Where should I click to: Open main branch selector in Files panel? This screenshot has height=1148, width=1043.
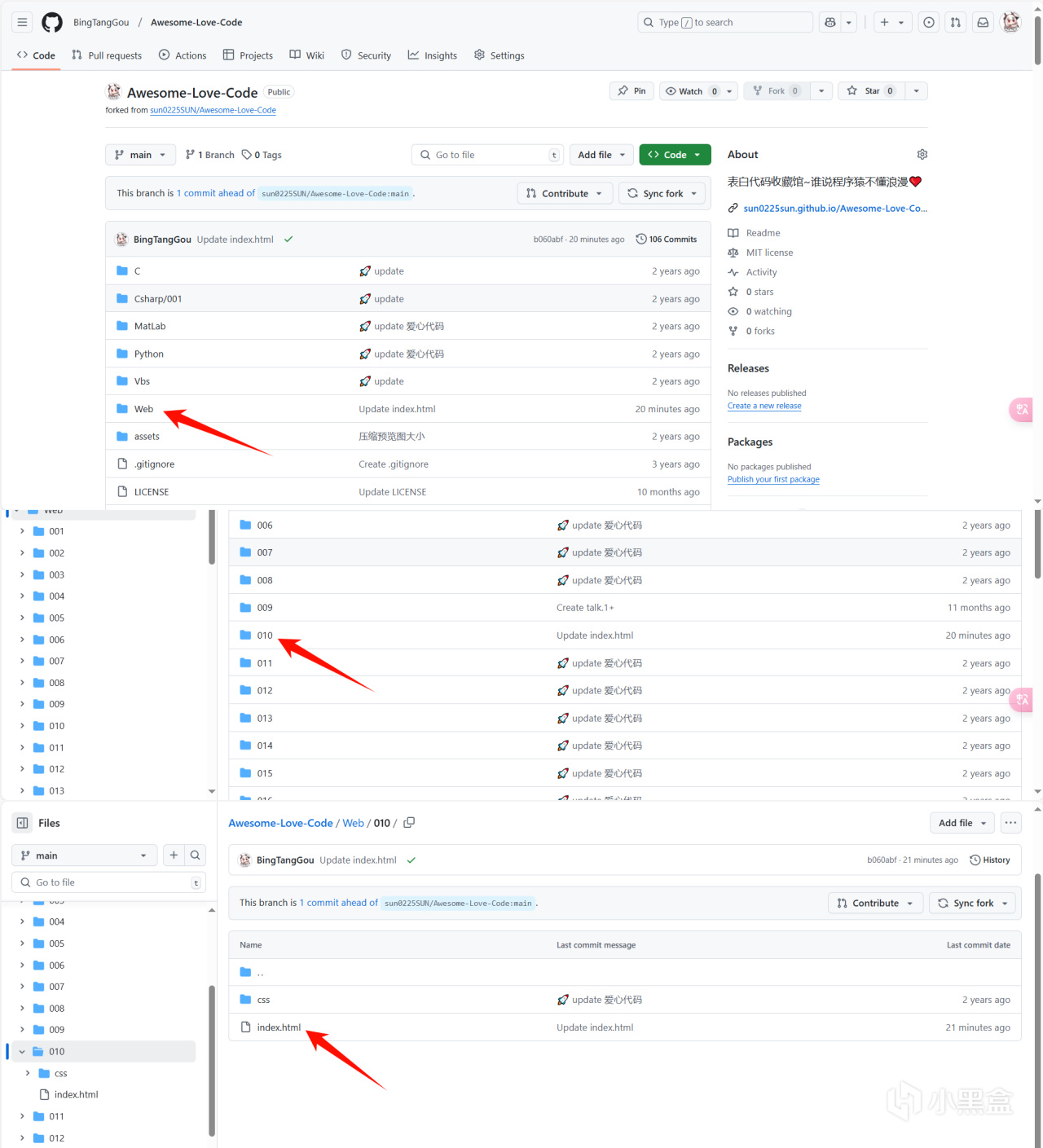point(85,855)
